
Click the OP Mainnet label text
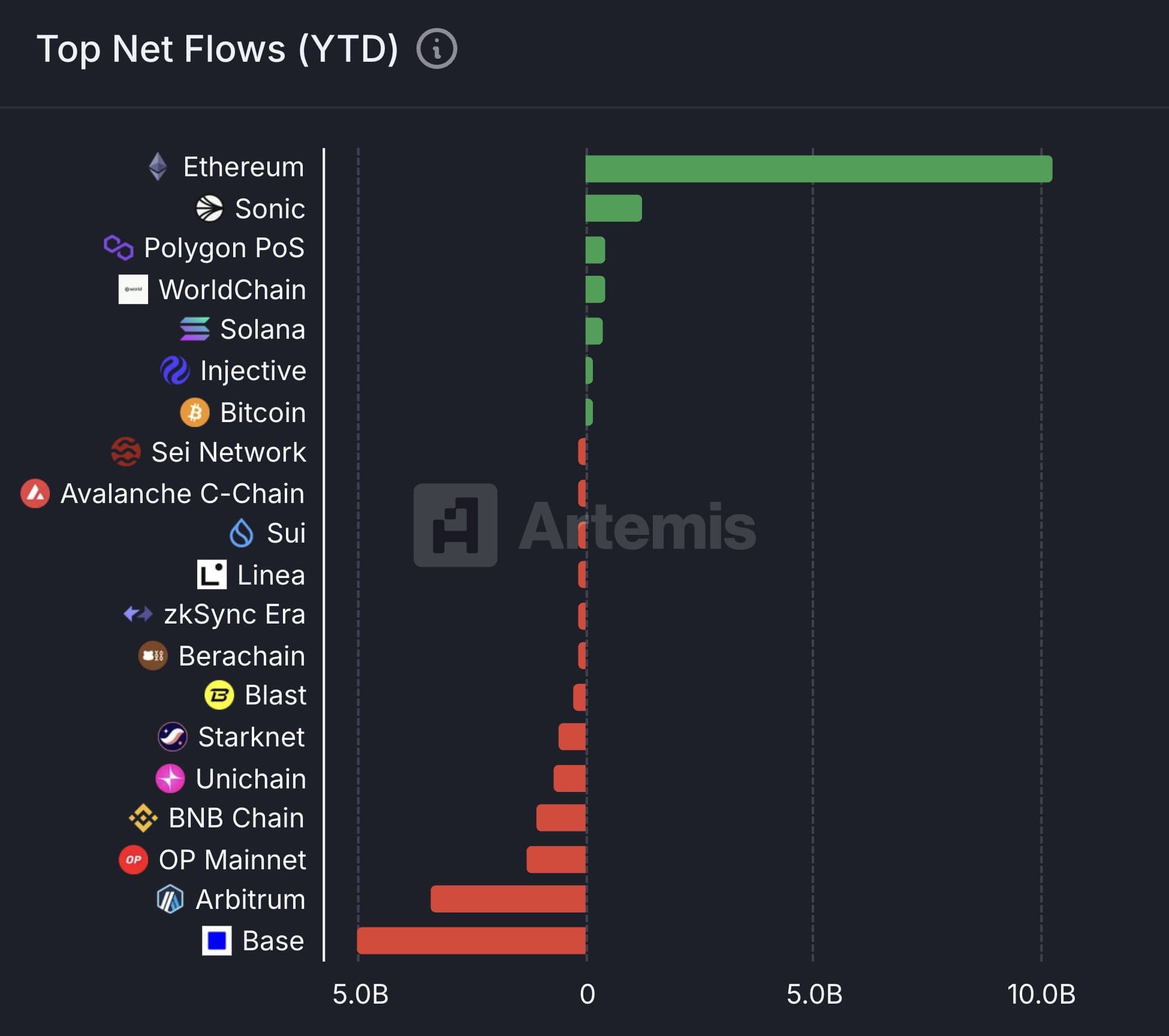232,860
